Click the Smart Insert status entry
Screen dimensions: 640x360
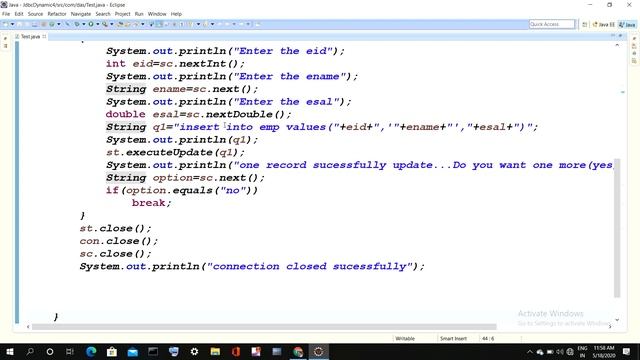coord(453,338)
